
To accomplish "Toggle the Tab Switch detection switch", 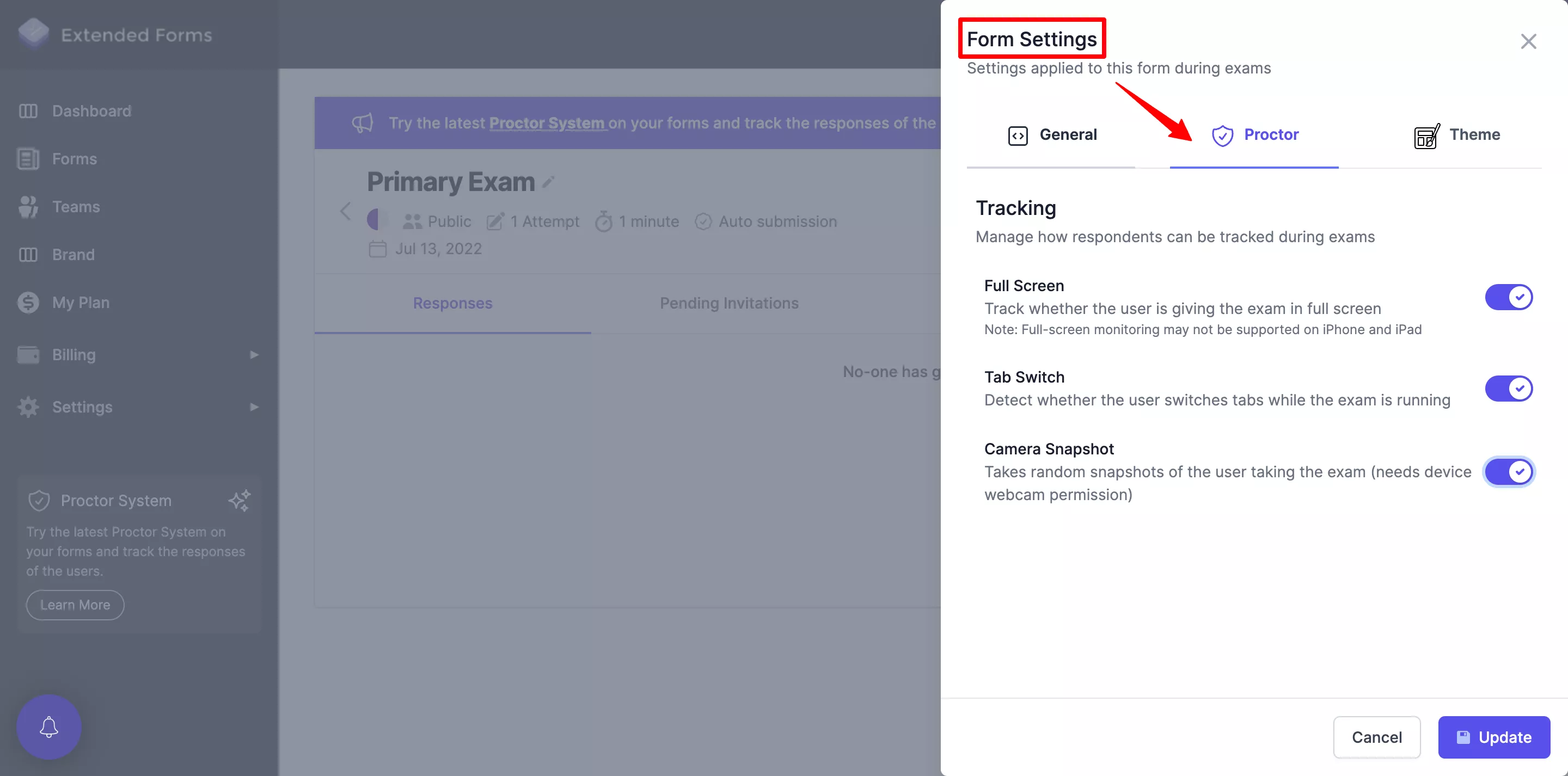I will (1509, 388).
